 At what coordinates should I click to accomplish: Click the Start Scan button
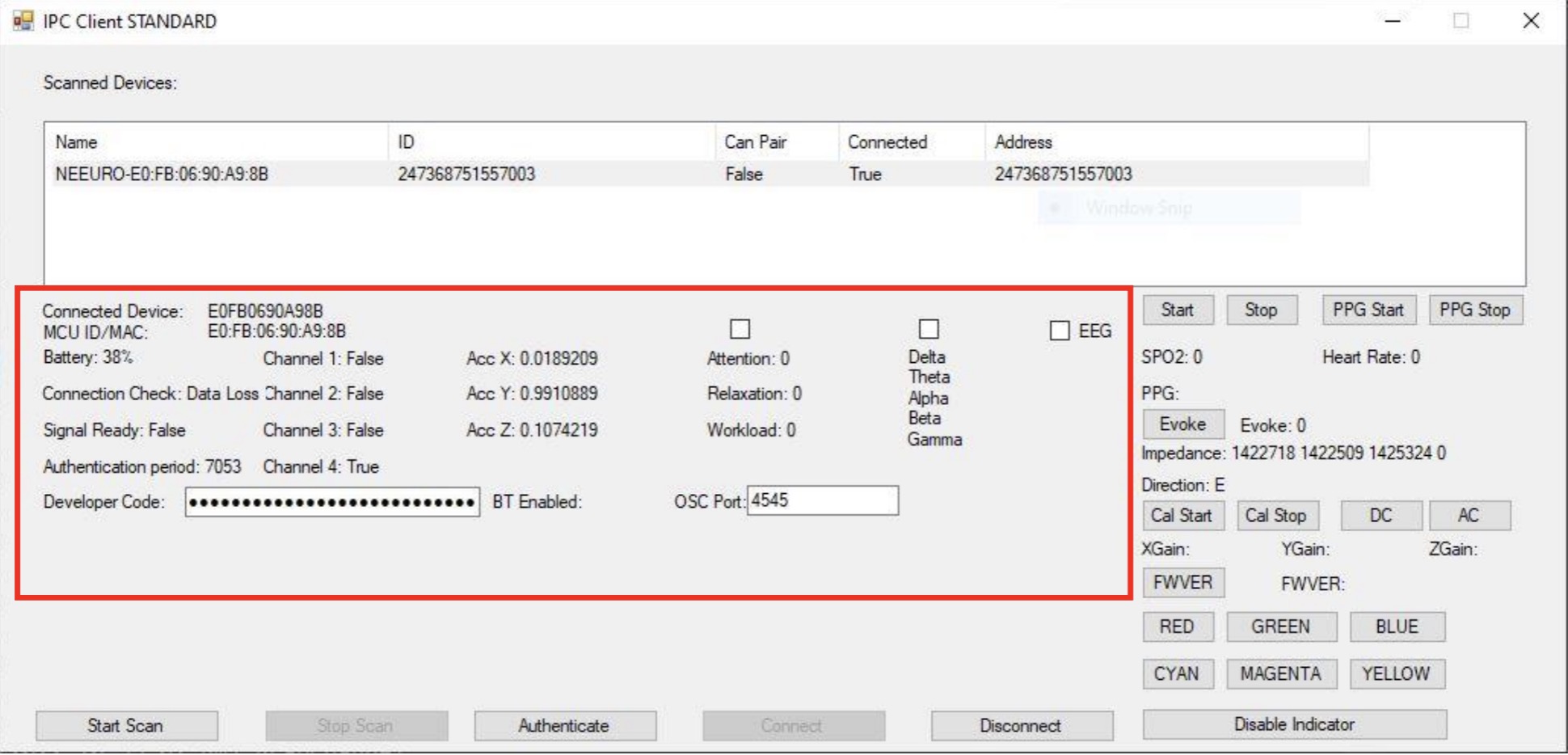coord(126,725)
